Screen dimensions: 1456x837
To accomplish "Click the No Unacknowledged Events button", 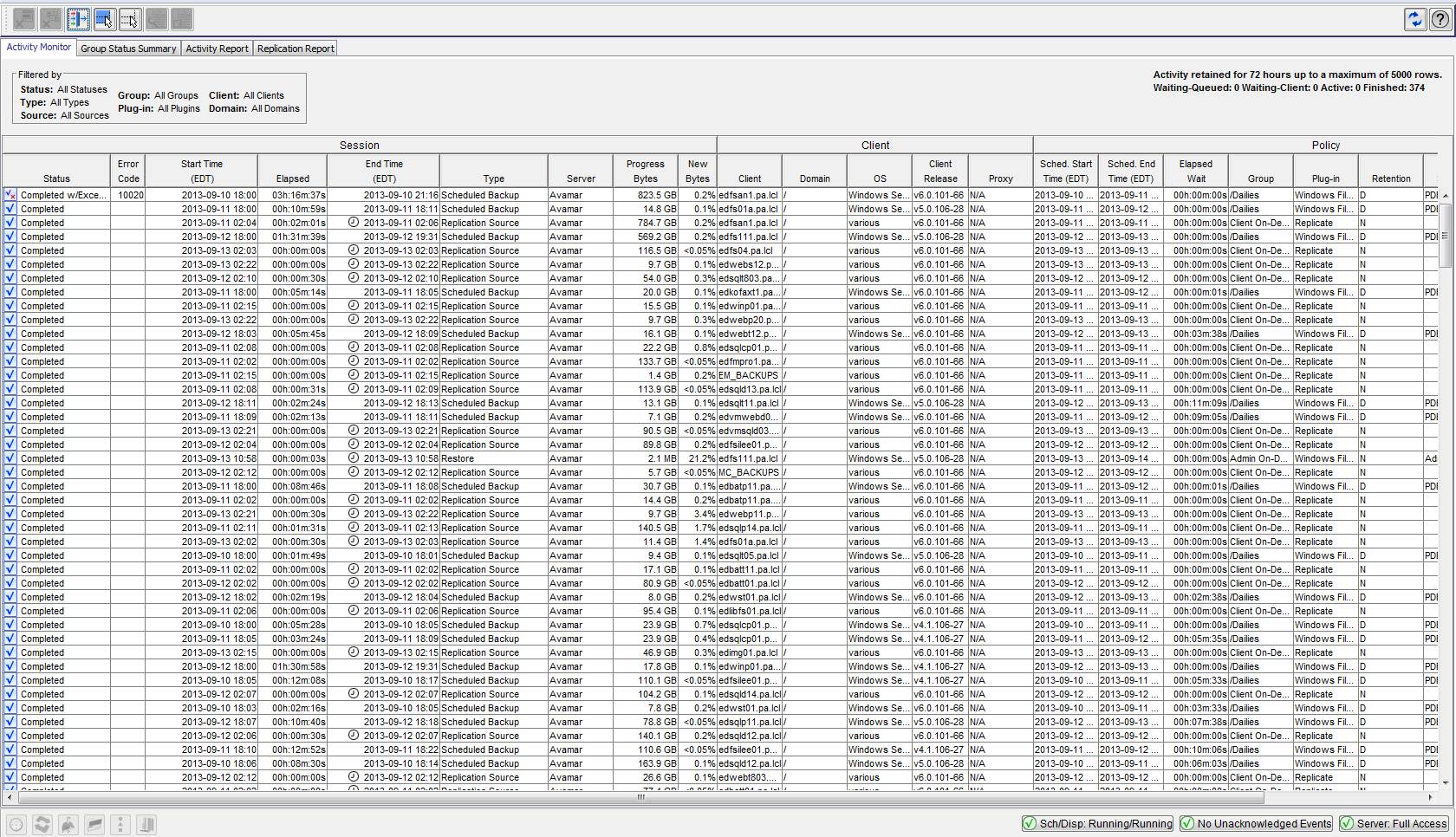I will [x=1256, y=823].
